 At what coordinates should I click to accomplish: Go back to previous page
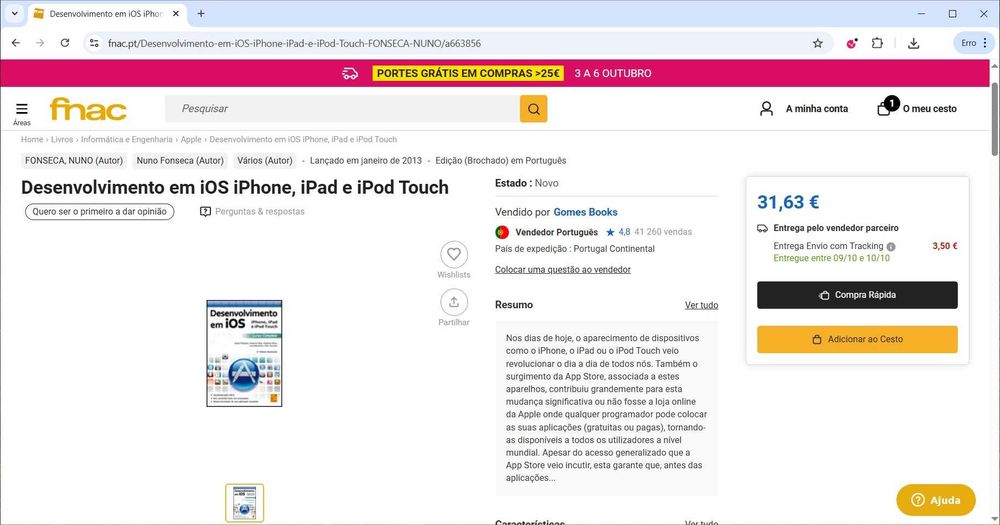[16, 43]
